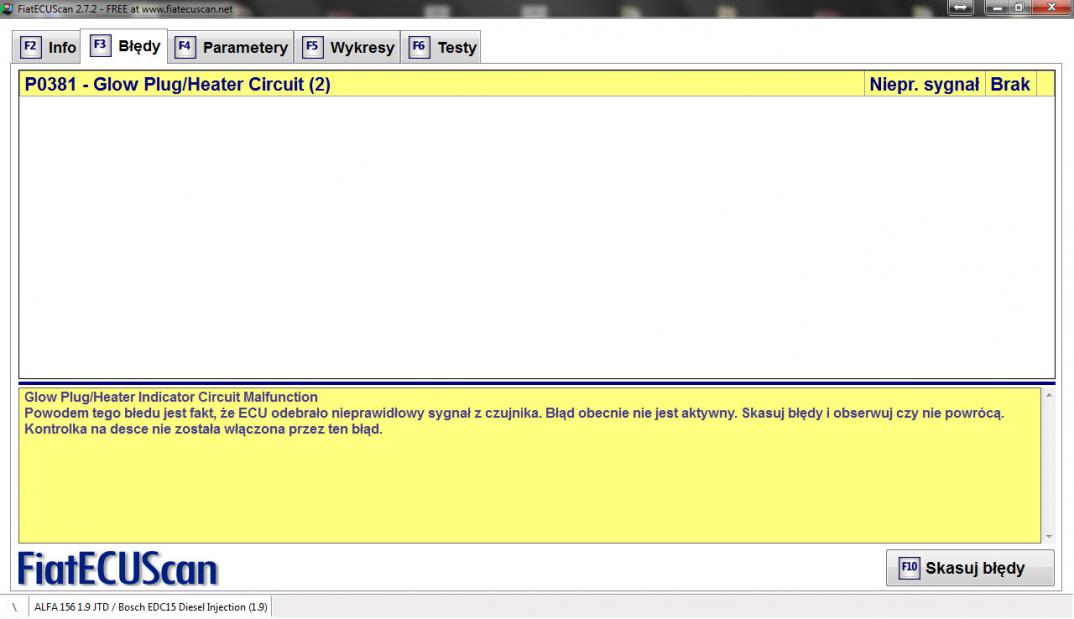Click the Glow Plug/Heater Indicator Circuit Malfunction text

[x=171, y=397]
